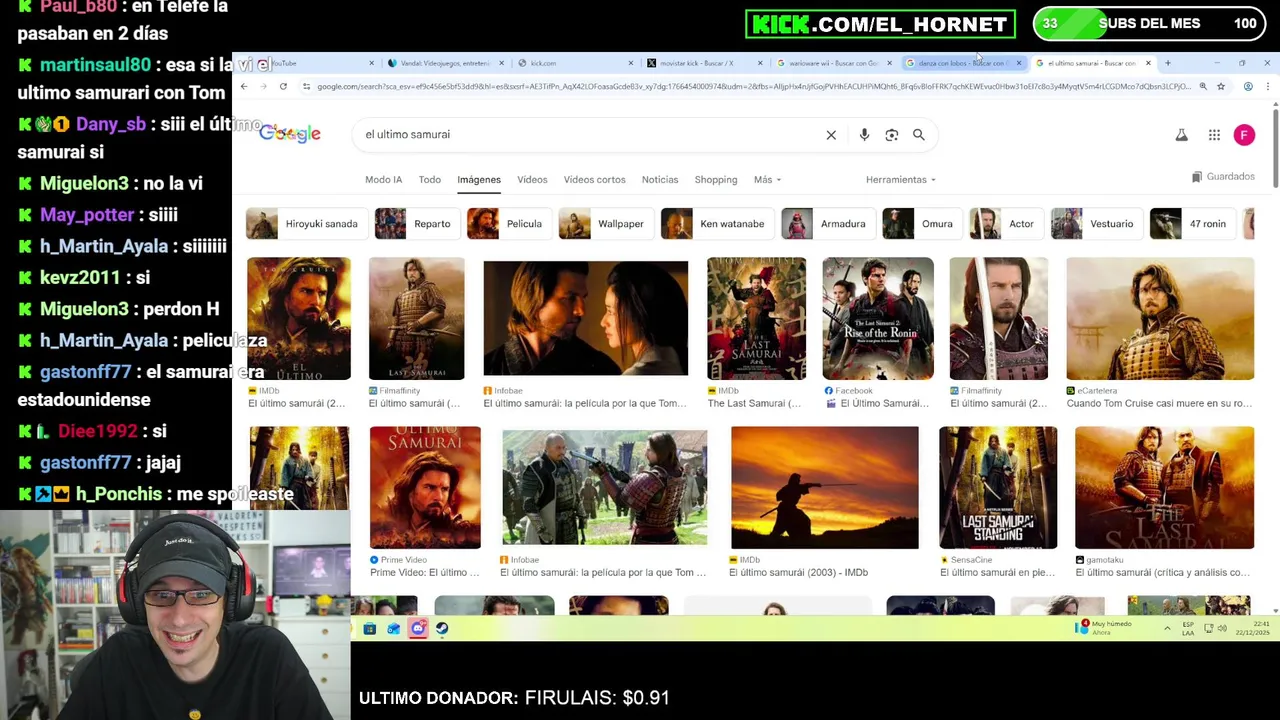Open the 'The Last Samurai' IMDb link text
This screenshot has width=1280, height=720.
pos(754,404)
